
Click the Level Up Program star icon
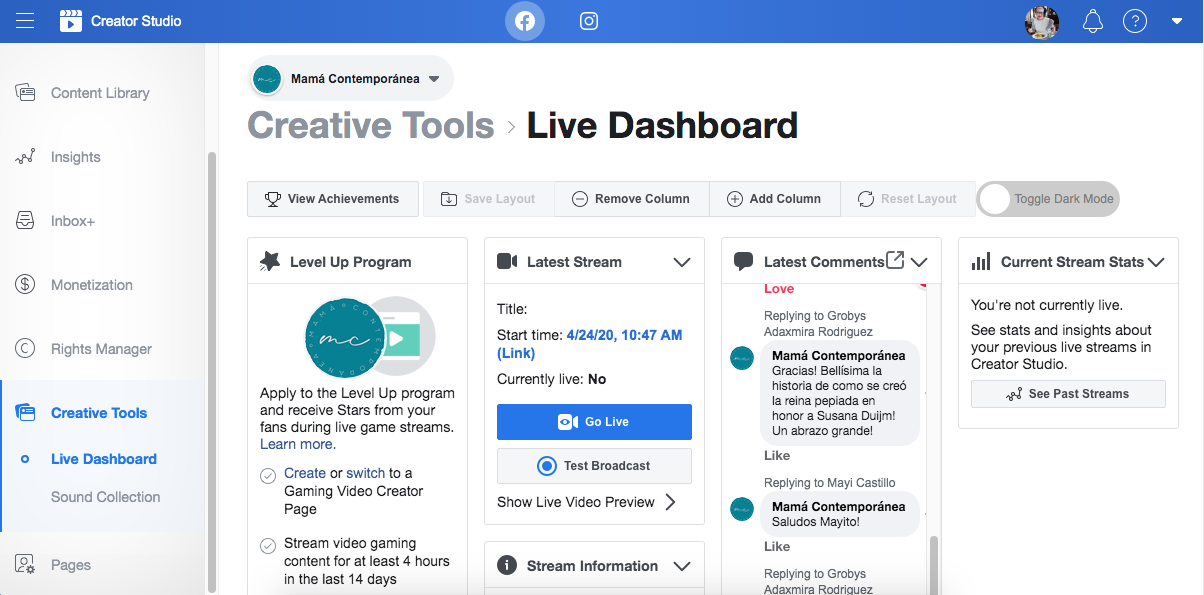coord(269,262)
